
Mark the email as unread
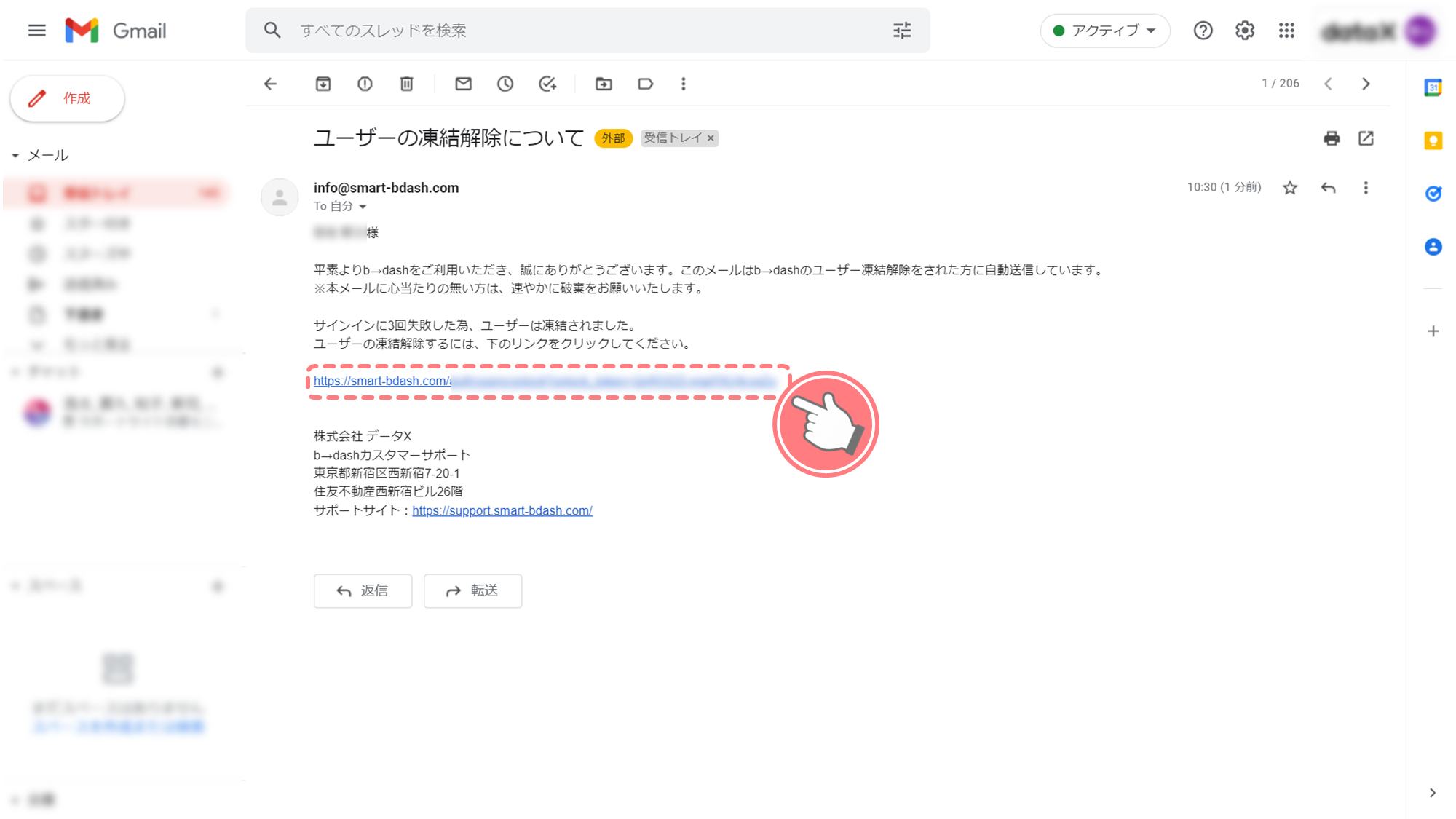click(x=464, y=84)
